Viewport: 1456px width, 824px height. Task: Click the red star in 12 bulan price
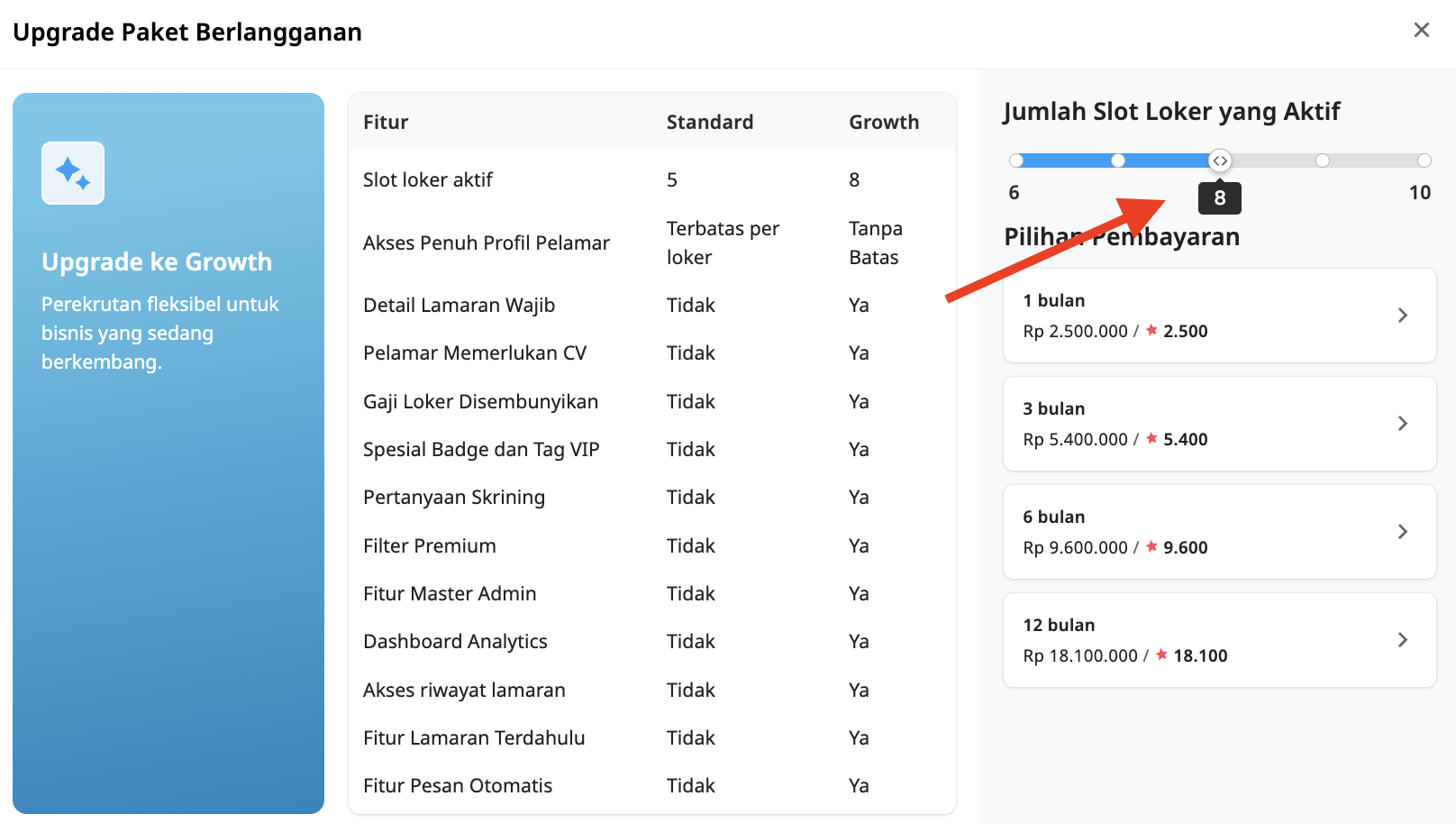(x=1161, y=655)
